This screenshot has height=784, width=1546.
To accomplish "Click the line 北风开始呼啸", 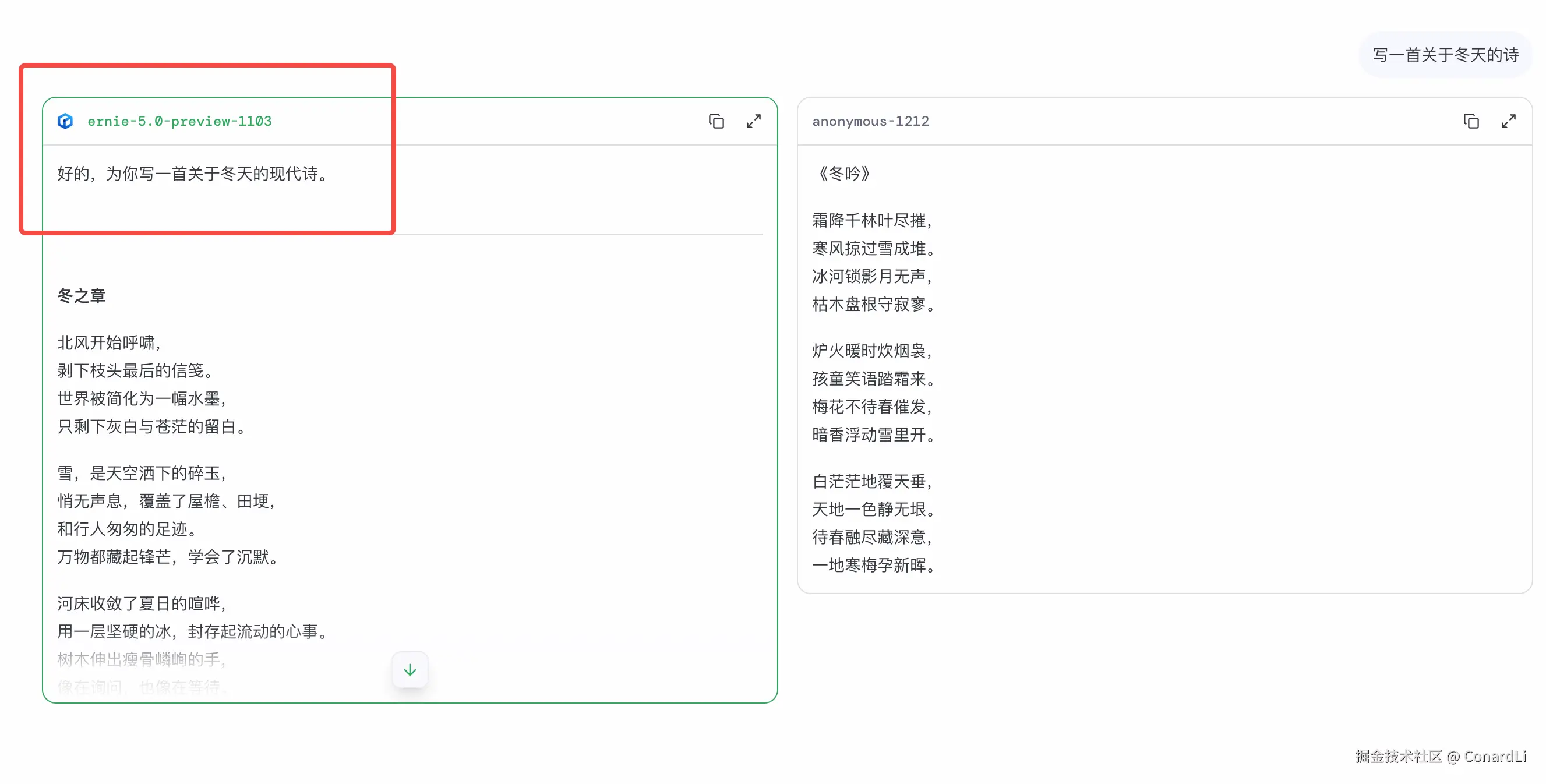I will (110, 342).
